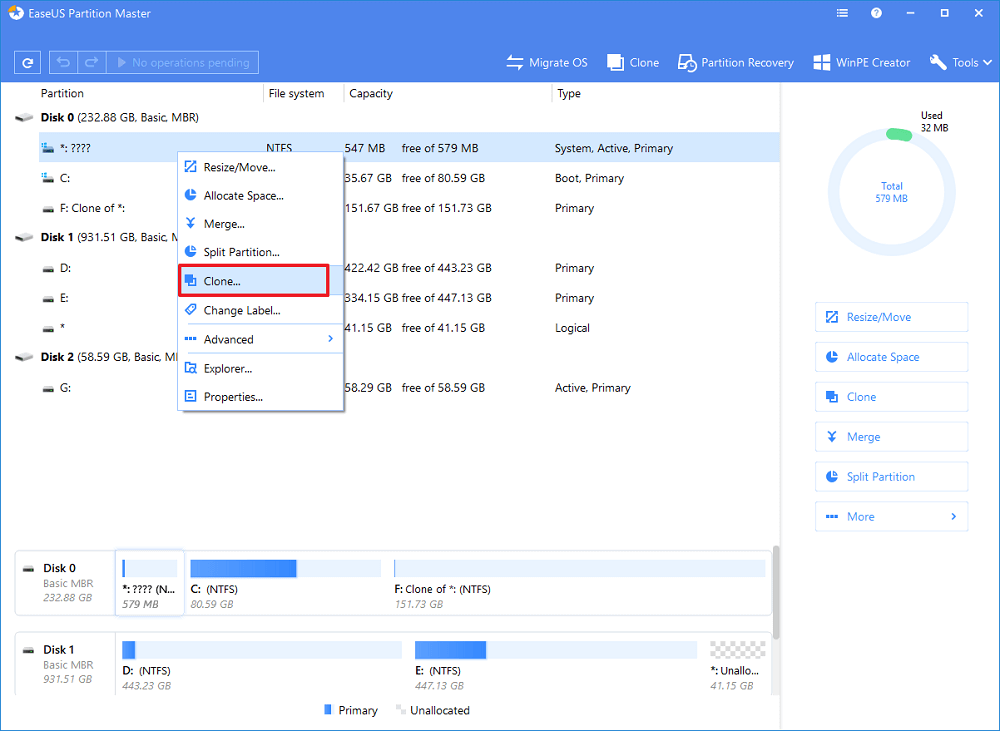Click the Merge button in sidebar
Viewport: 1000px width, 731px height.
tap(891, 437)
